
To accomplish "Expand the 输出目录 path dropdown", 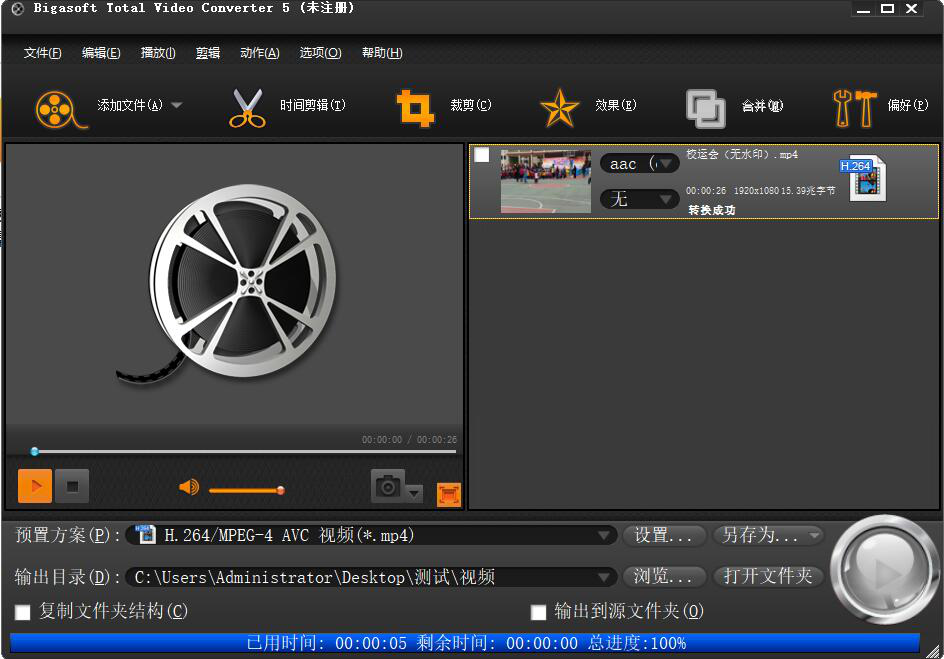I will [x=604, y=577].
